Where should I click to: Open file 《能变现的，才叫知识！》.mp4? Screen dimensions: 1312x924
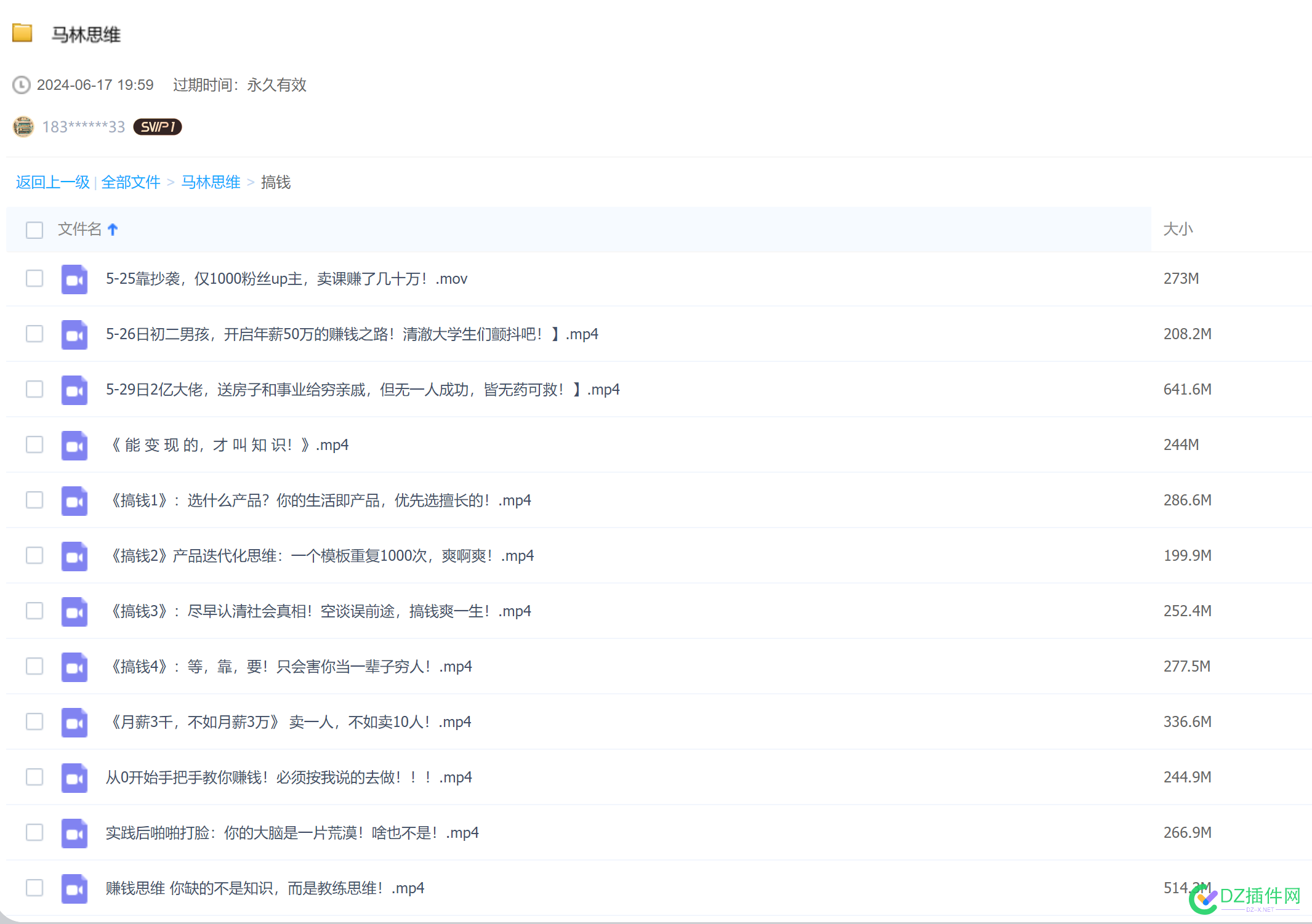(229, 445)
